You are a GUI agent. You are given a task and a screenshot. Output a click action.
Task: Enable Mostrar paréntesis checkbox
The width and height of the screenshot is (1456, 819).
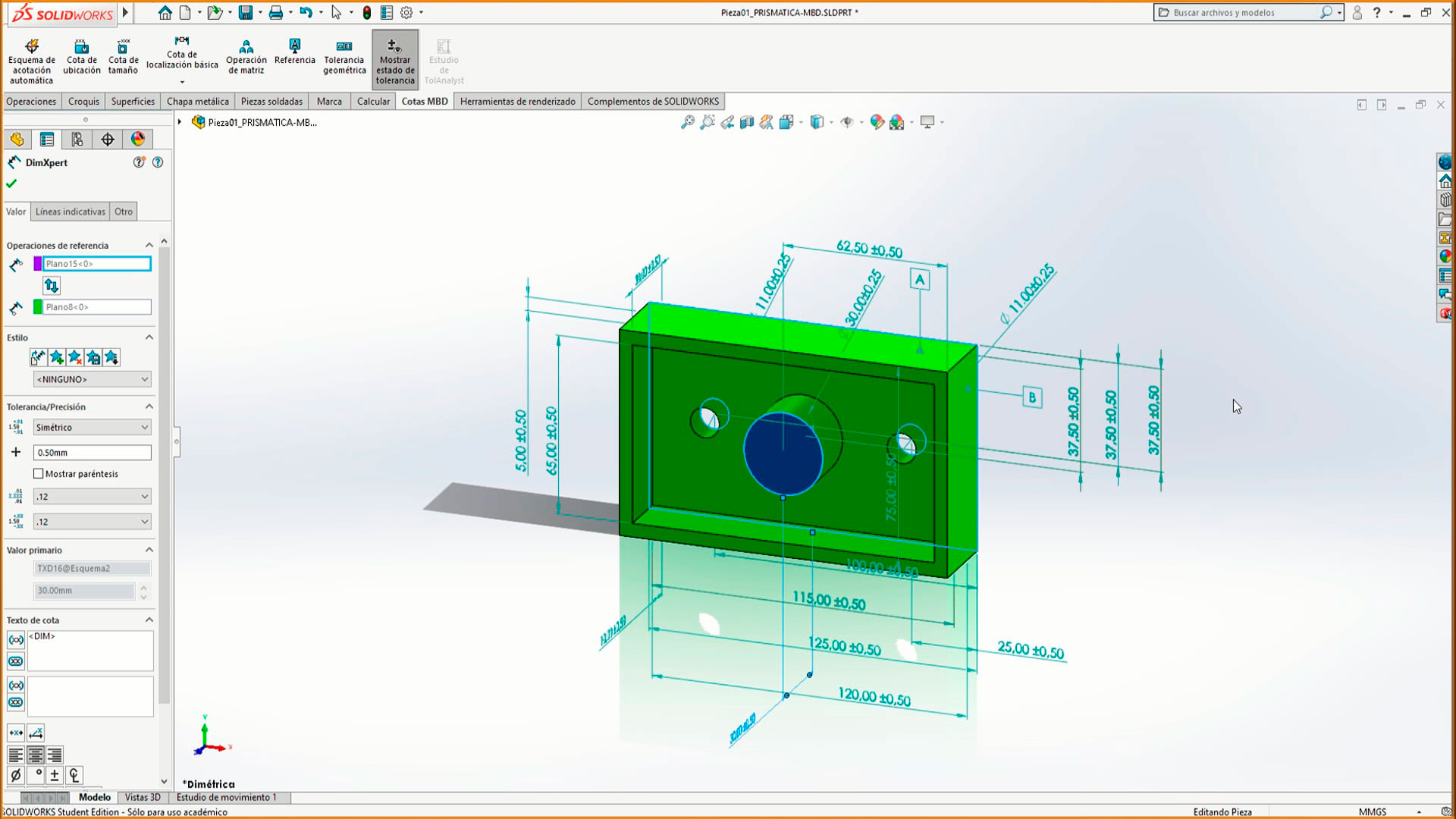(x=39, y=474)
